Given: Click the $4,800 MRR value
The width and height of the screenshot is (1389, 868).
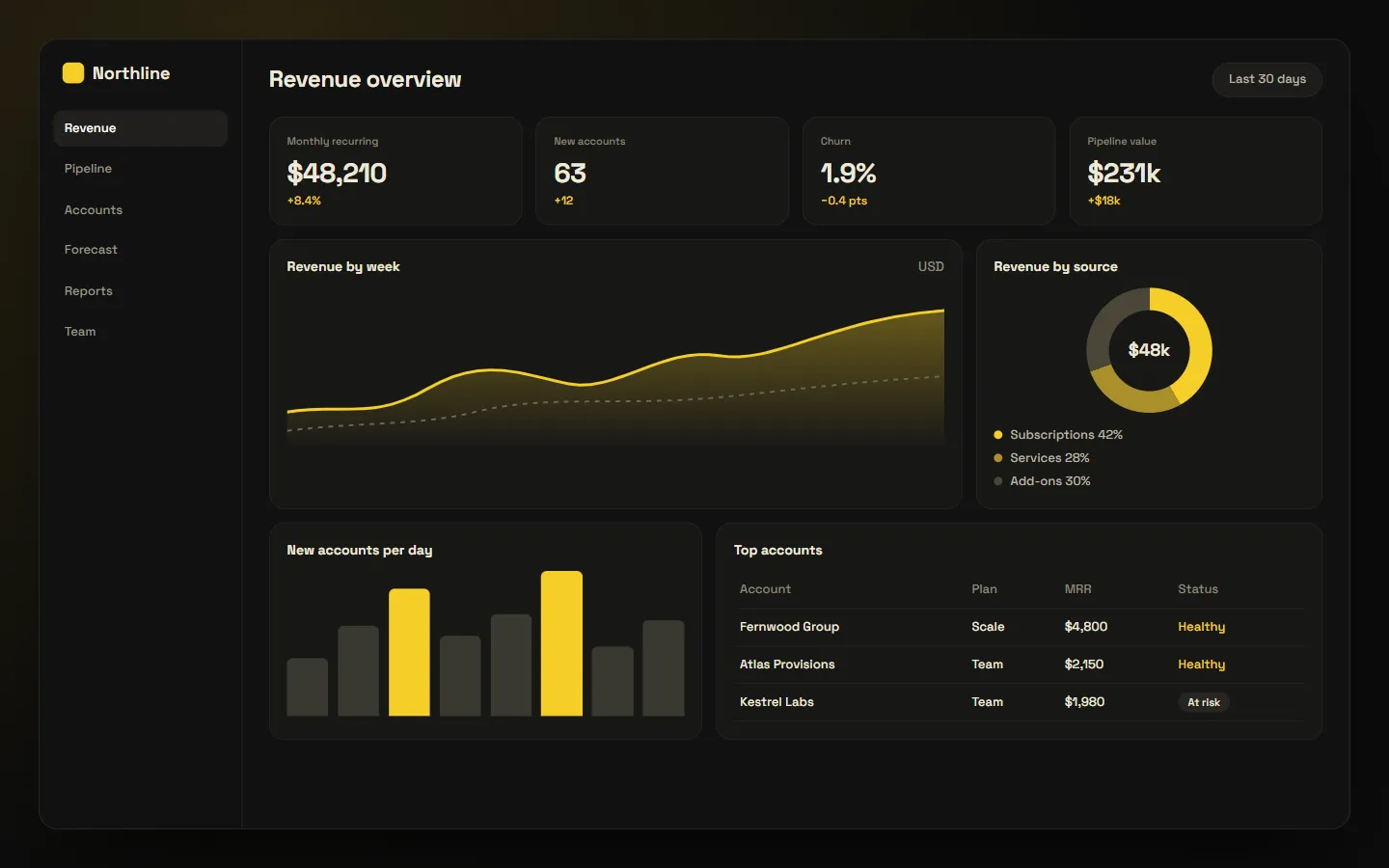Looking at the screenshot, I should [x=1085, y=627].
